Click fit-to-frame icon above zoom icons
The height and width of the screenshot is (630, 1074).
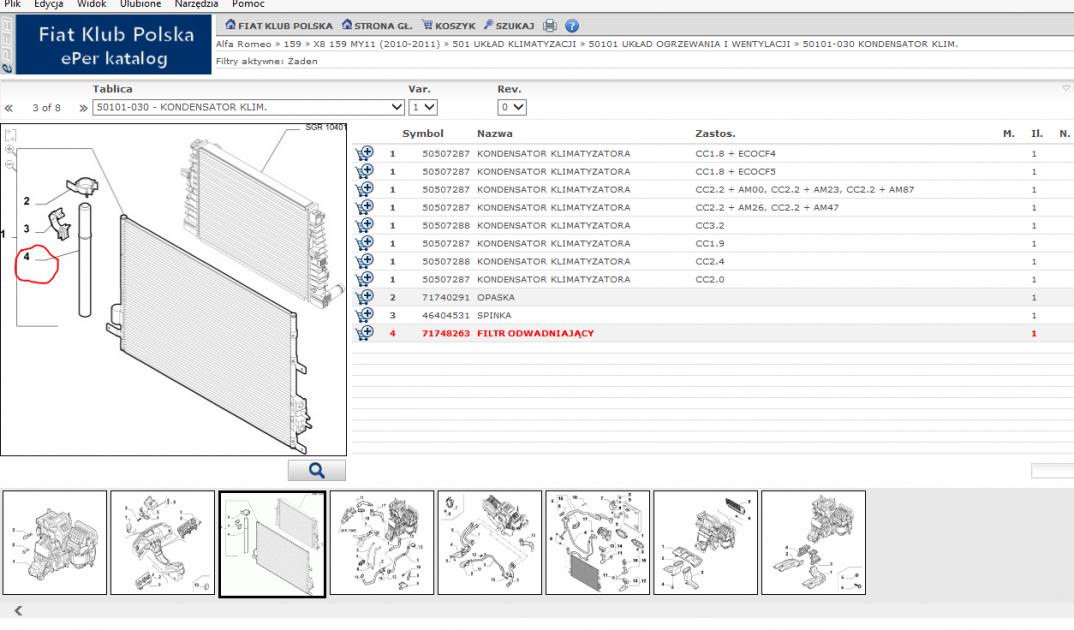point(10,135)
